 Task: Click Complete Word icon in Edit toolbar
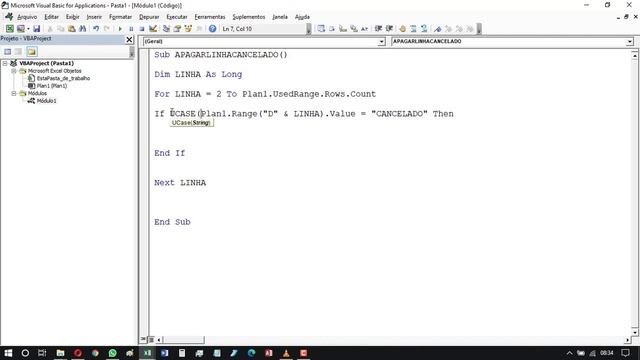tap(364, 29)
